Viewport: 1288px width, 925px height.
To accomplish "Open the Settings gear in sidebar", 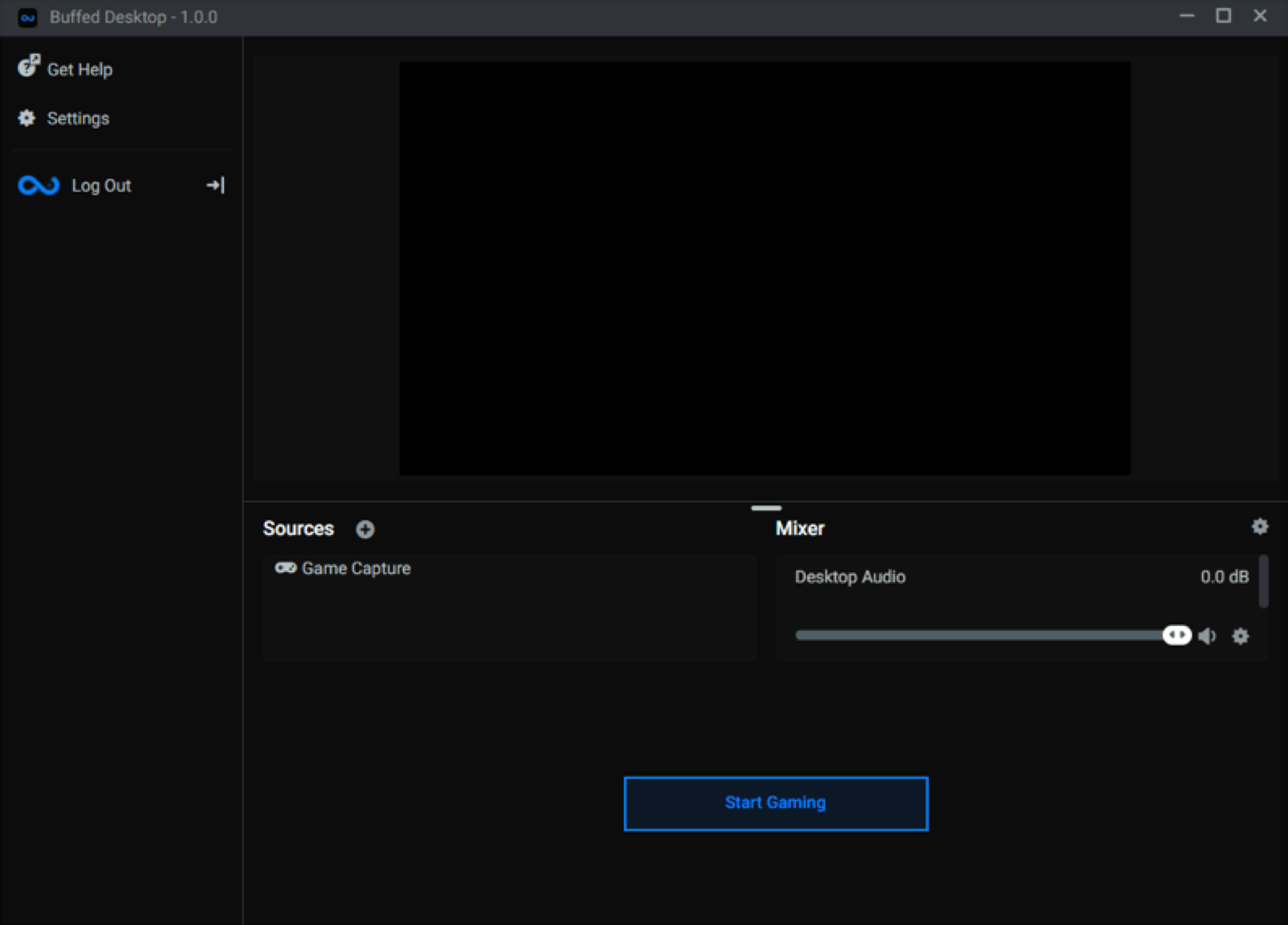I will coord(26,118).
